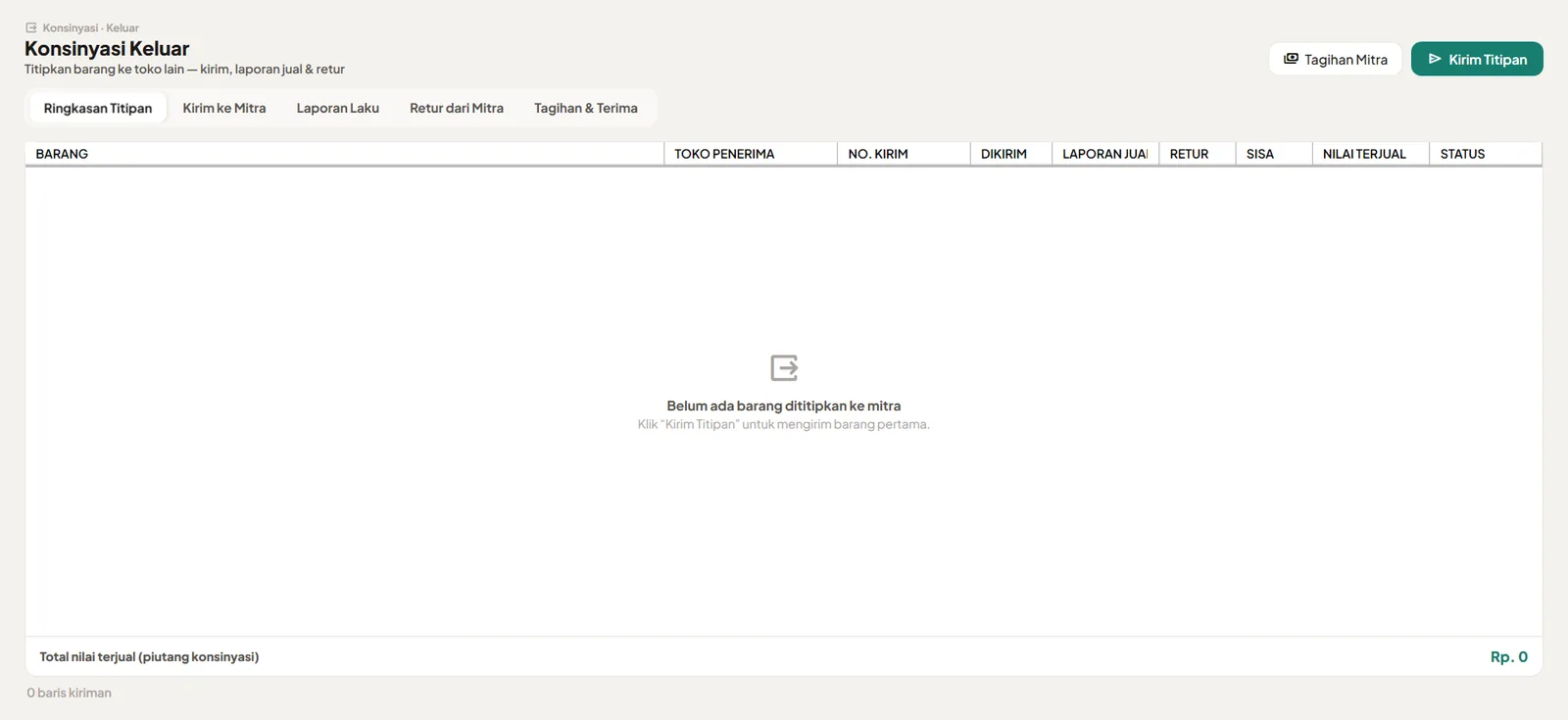Select the Ringkasan Titipan tab
Viewport: 1568px width, 720px height.
point(98,108)
